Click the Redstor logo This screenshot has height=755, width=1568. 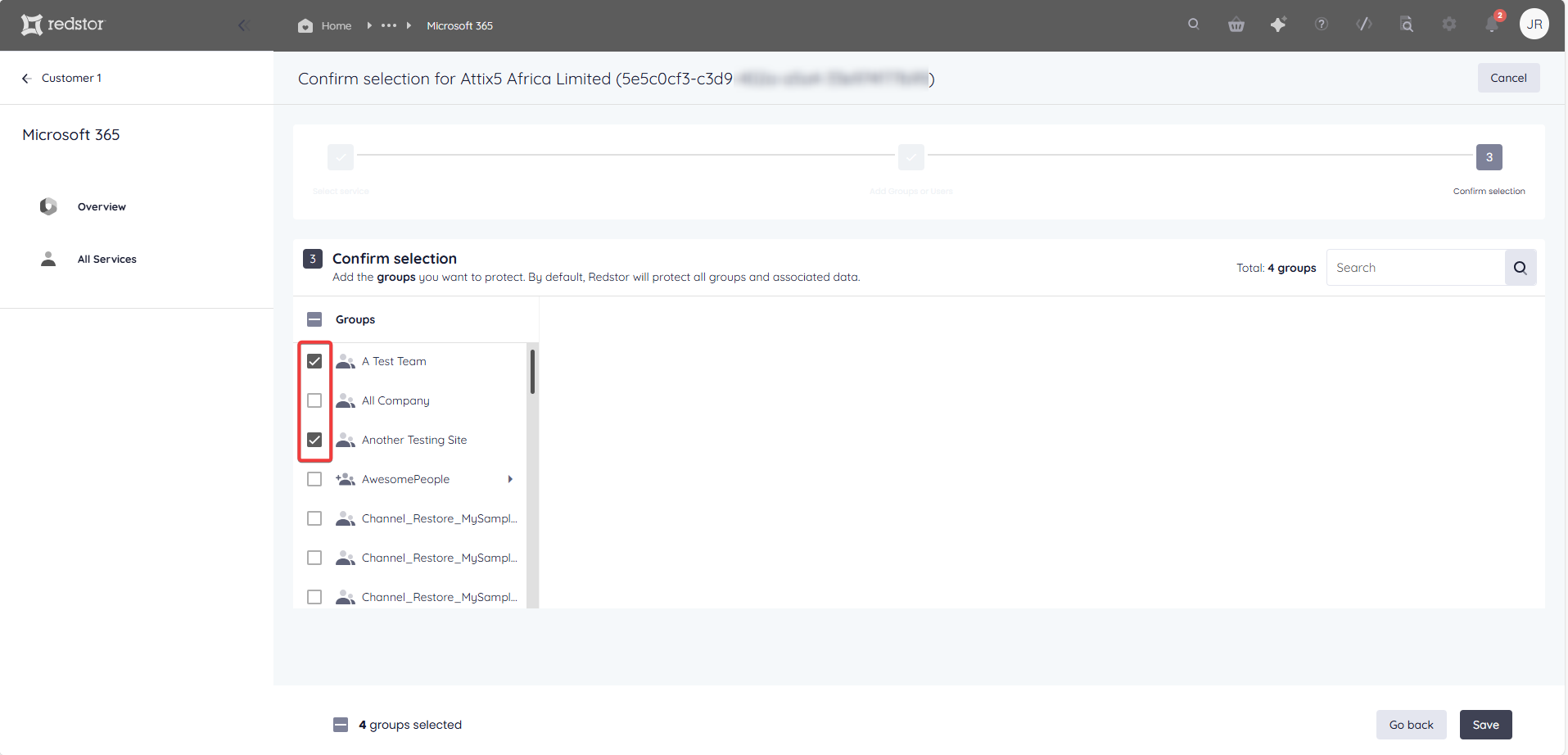[x=63, y=25]
